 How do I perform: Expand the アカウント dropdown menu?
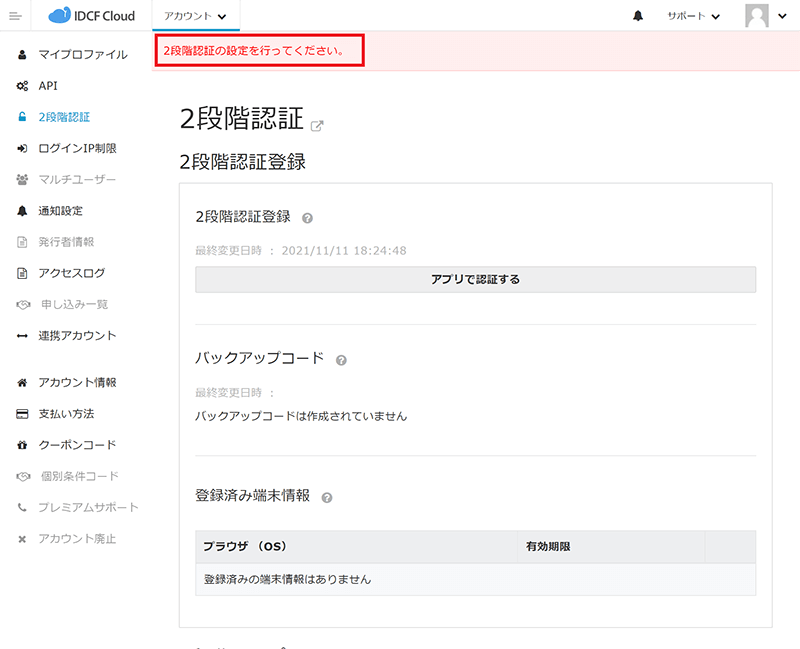tap(195, 16)
